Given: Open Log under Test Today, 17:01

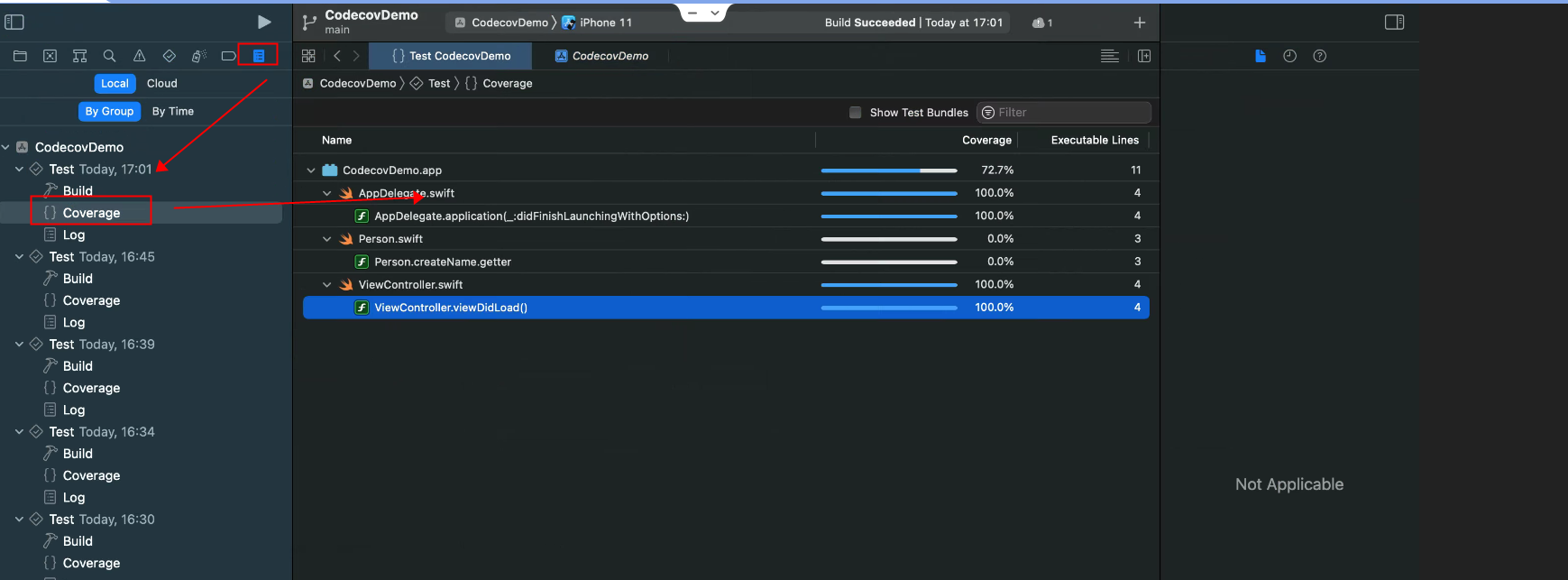Looking at the screenshot, I should pos(74,235).
